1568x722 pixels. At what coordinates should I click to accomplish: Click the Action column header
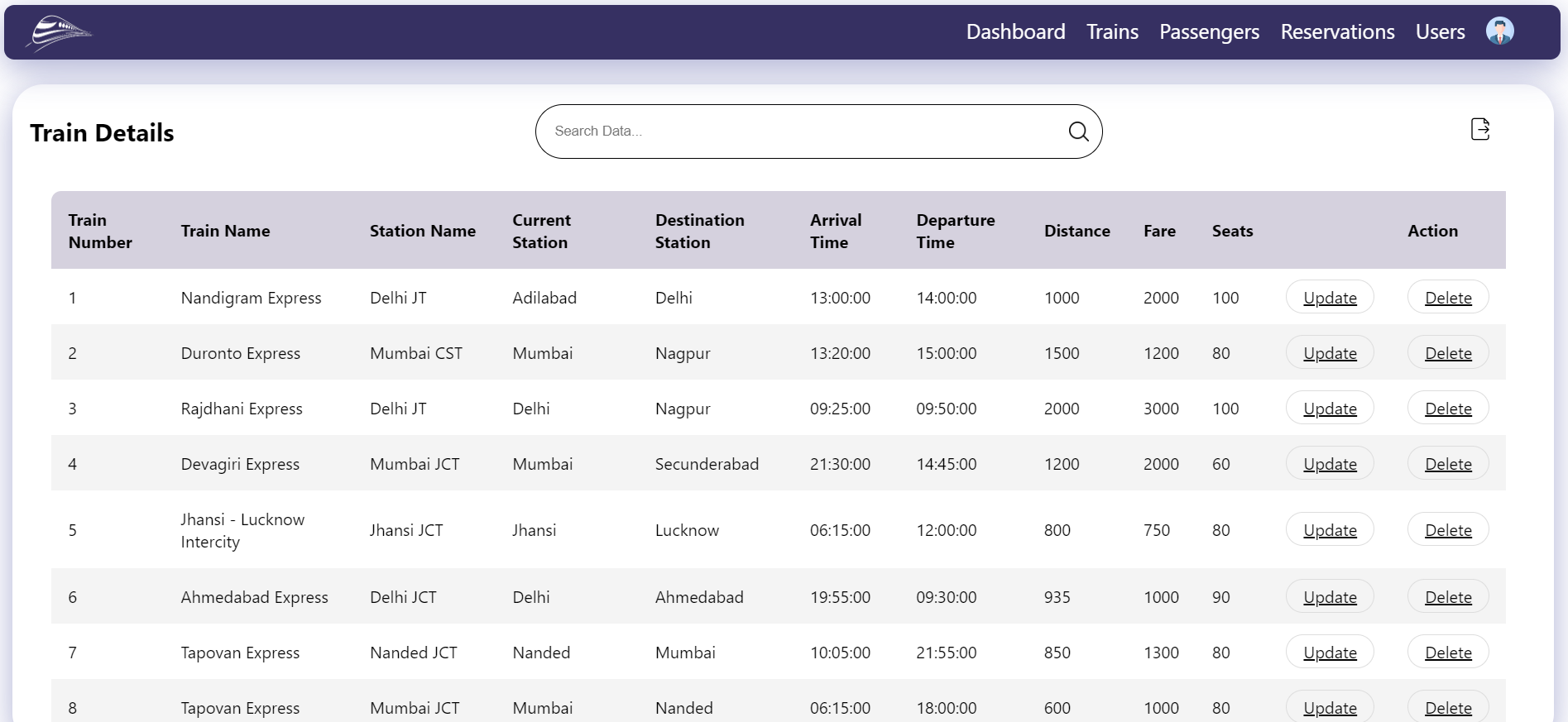tap(1432, 231)
